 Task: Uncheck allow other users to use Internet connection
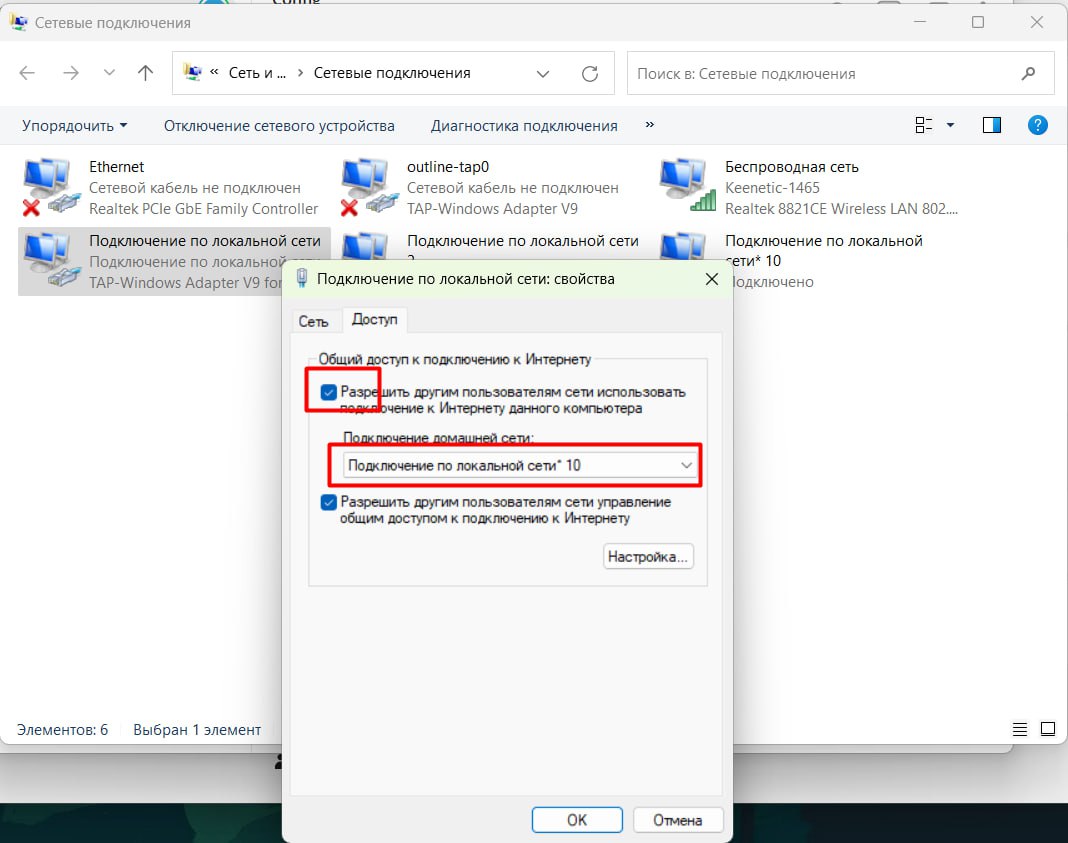coord(328,392)
